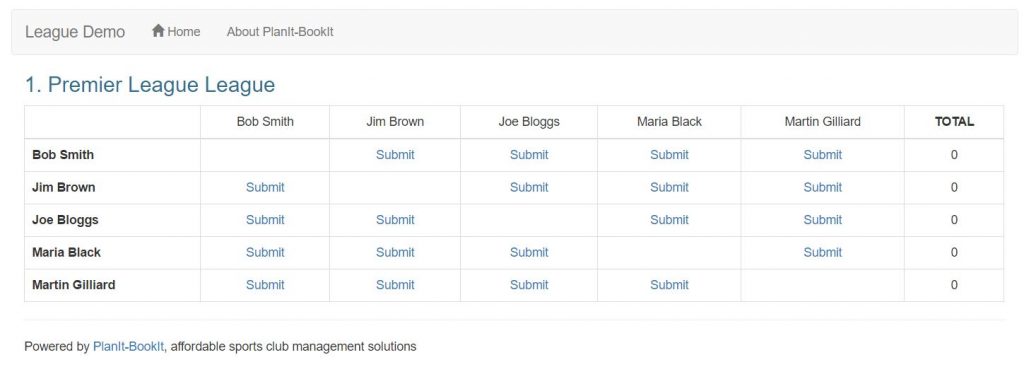The height and width of the screenshot is (367, 1024).
Task: Submit result Jim Brown vs Joe Bloggs
Action: [x=529, y=187]
